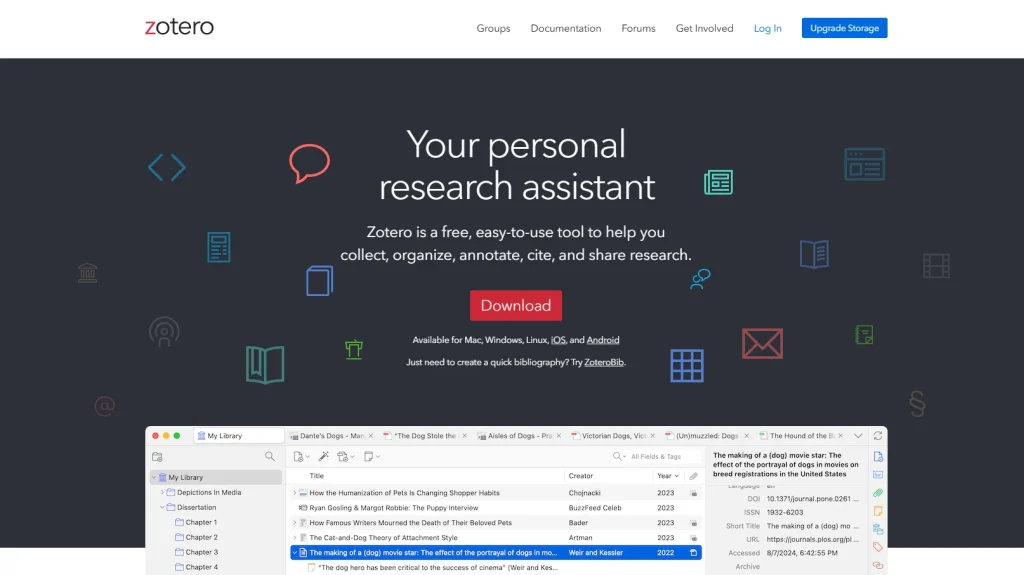The image size is (1024, 575).
Task: Go to the Forums
Action: 638,28
